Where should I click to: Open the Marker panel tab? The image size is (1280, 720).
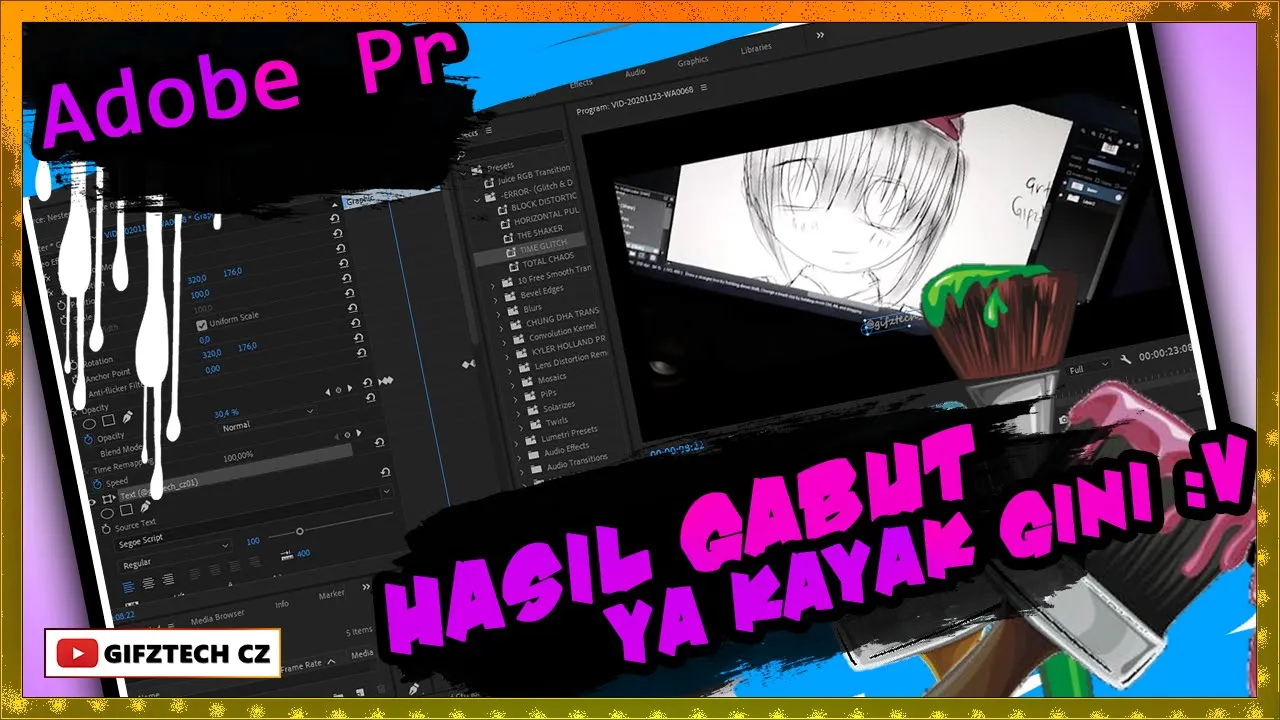[x=331, y=595]
